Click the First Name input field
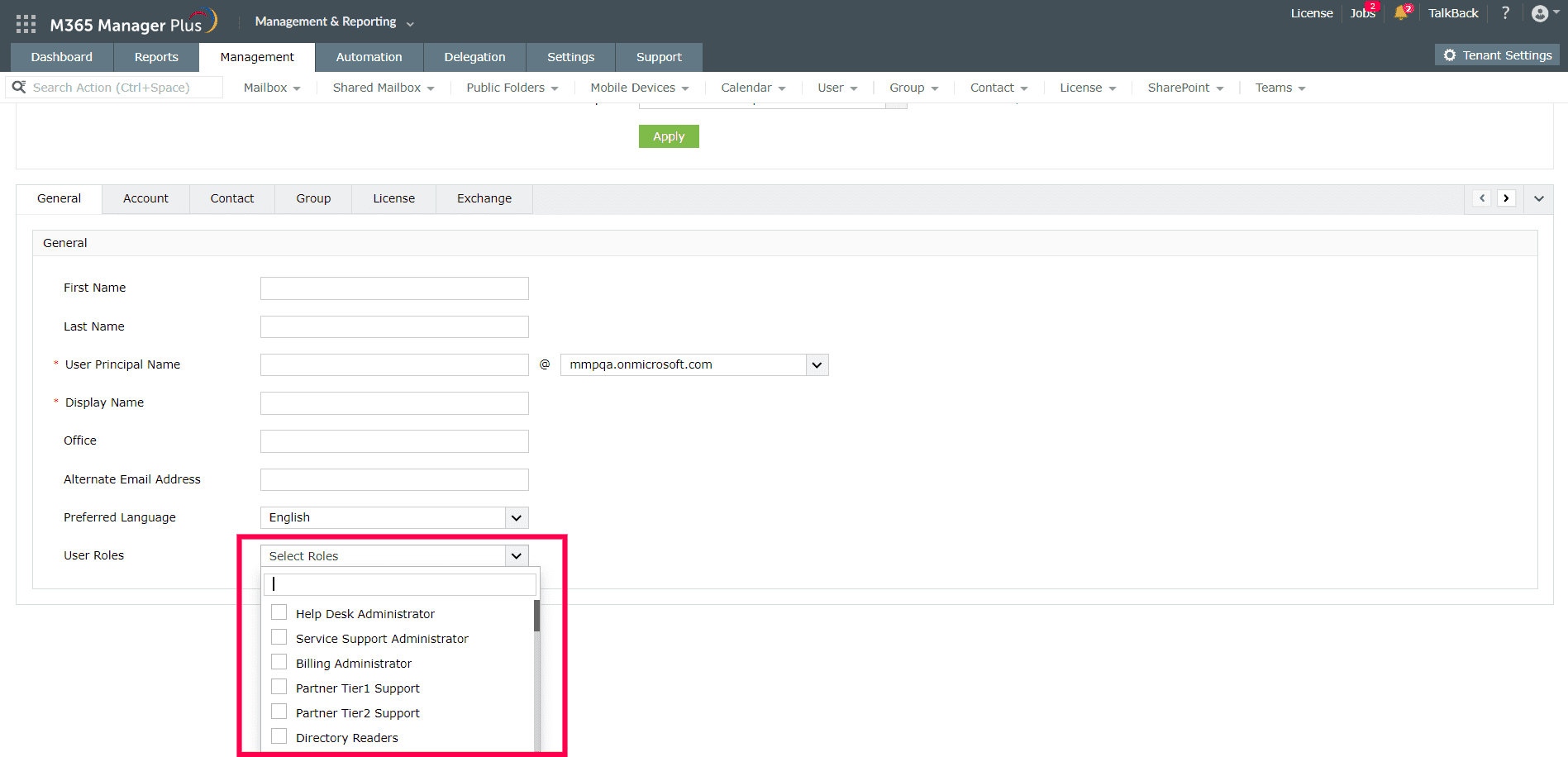This screenshot has width=1568, height=757. pos(394,288)
